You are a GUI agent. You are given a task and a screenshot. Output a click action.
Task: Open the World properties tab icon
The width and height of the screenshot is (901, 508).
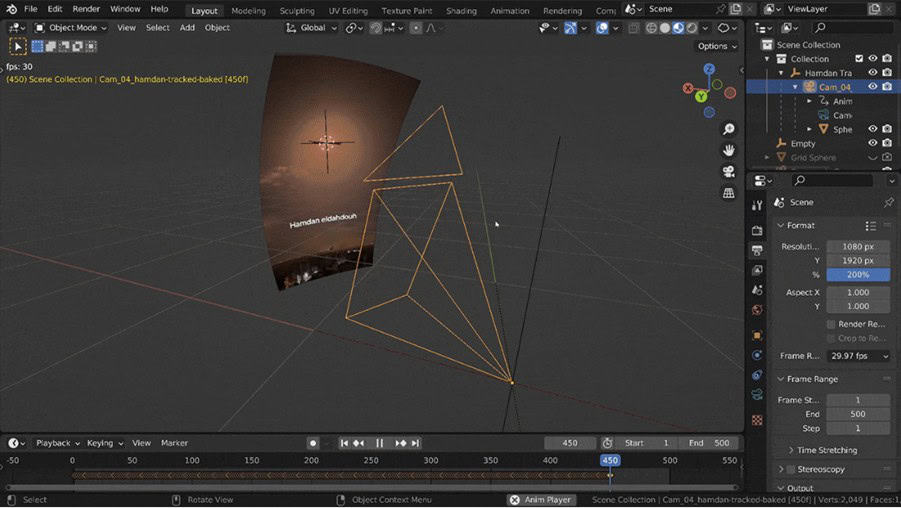click(x=757, y=310)
